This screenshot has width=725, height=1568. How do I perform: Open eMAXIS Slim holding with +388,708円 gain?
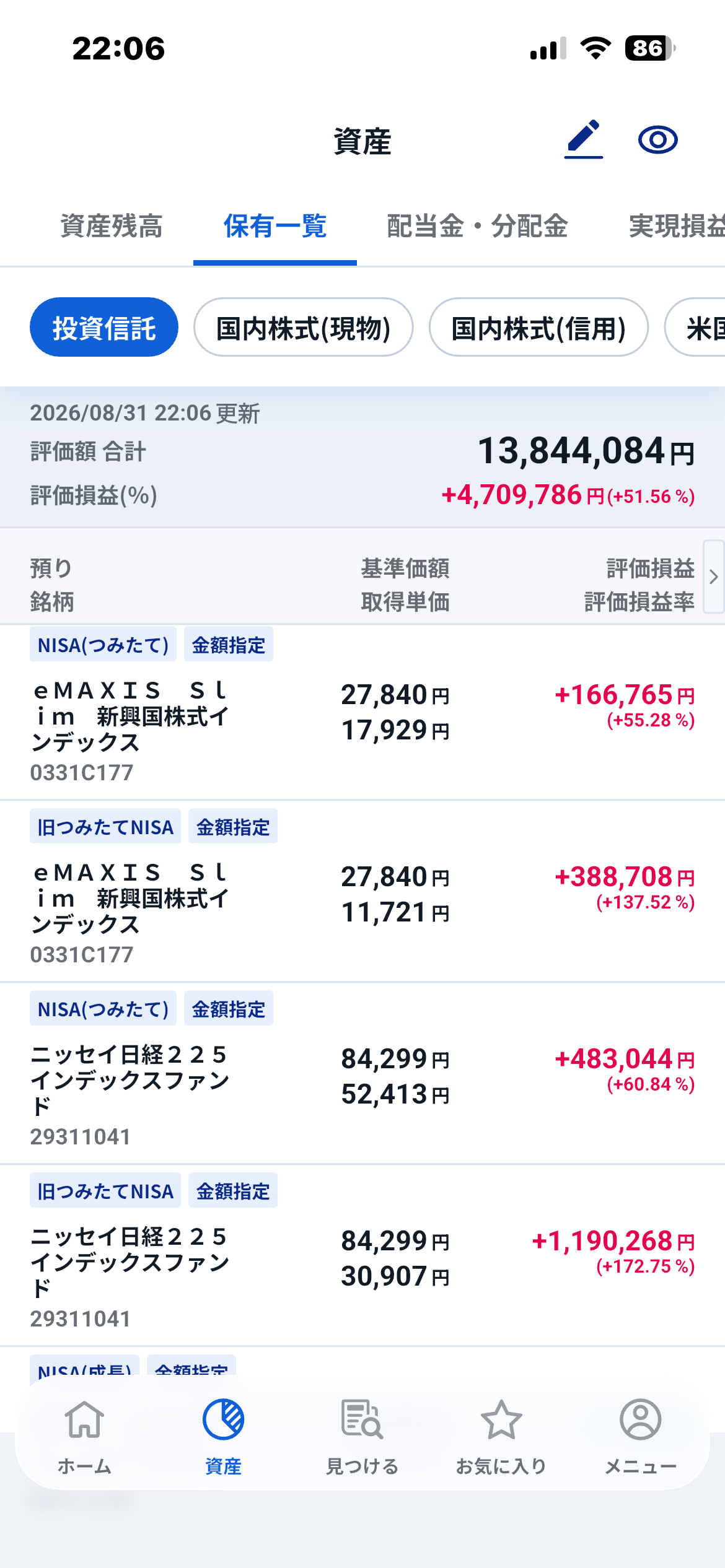click(x=362, y=891)
